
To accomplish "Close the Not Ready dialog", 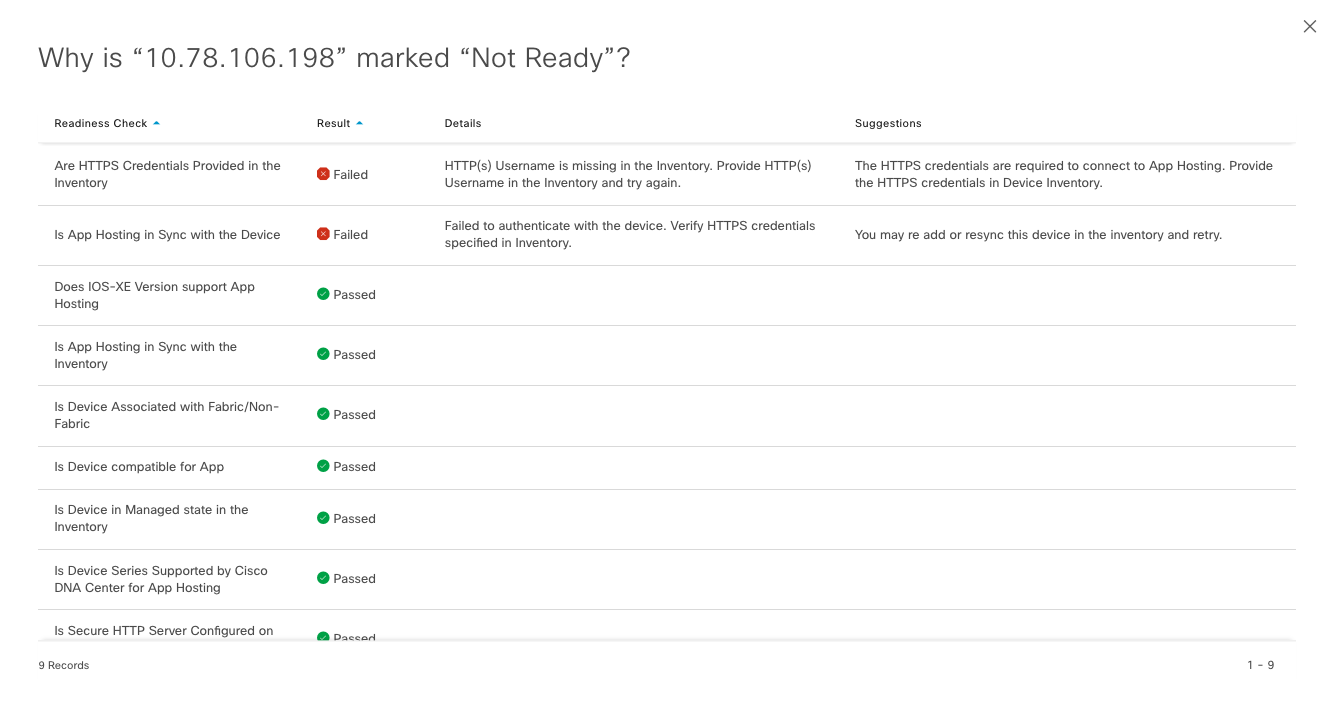I will [1309, 27].
